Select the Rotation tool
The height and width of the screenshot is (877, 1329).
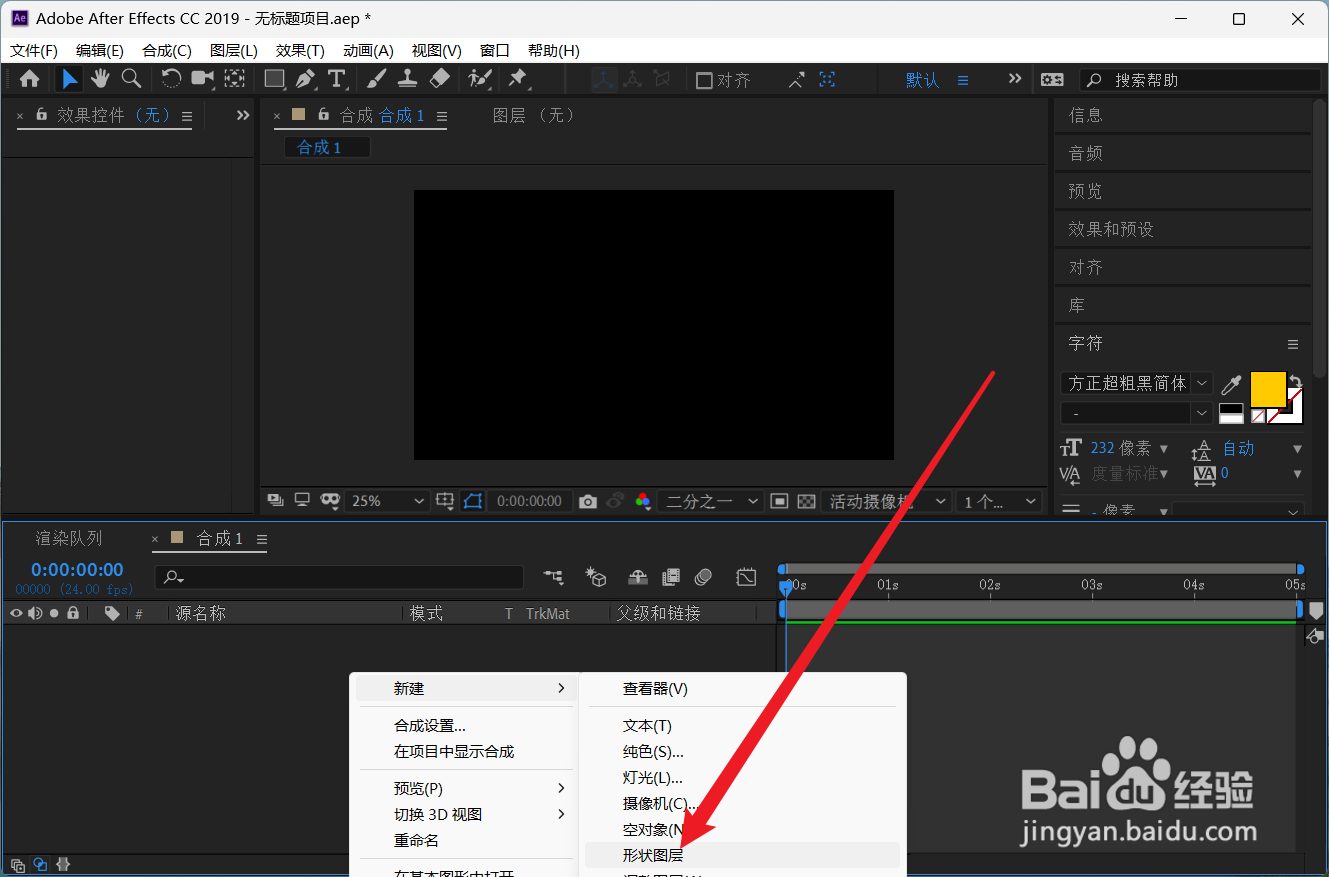tap(171, 79)
